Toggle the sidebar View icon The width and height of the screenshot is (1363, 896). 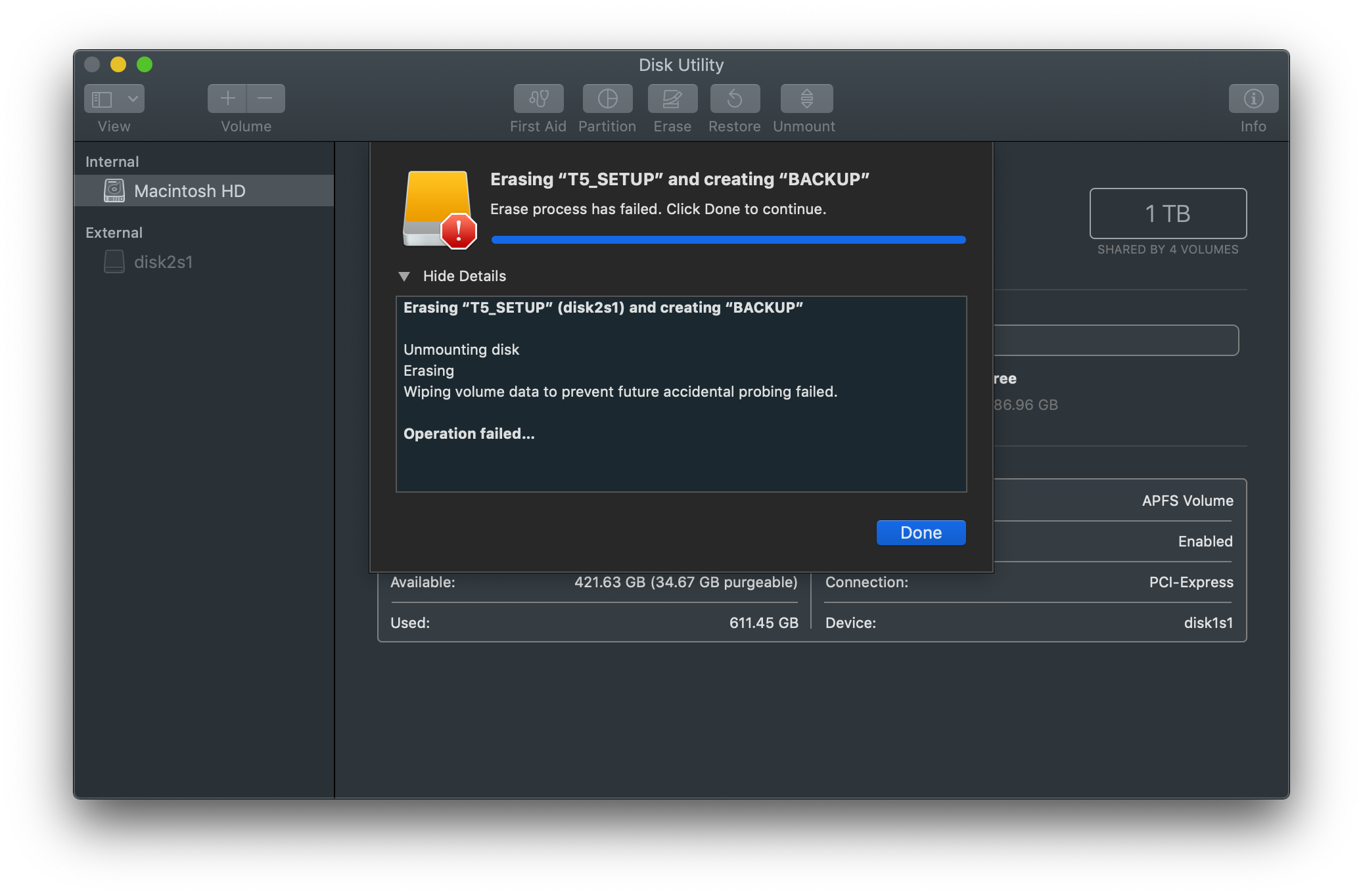103,99
